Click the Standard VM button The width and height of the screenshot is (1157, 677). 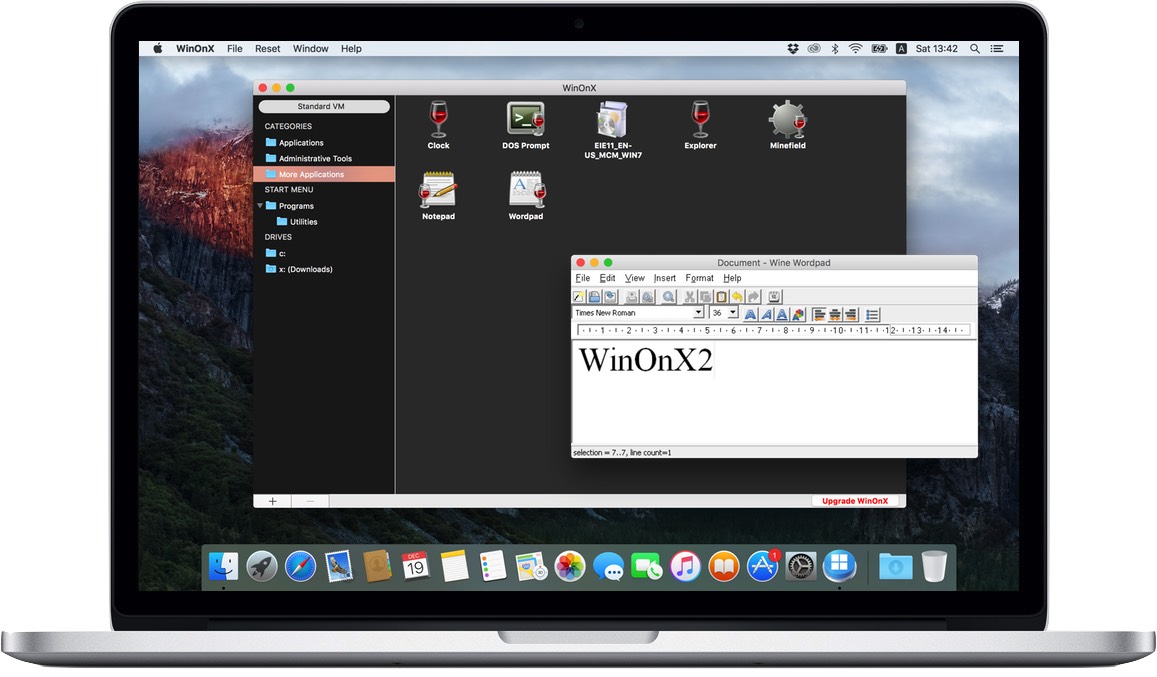[323, 106]
